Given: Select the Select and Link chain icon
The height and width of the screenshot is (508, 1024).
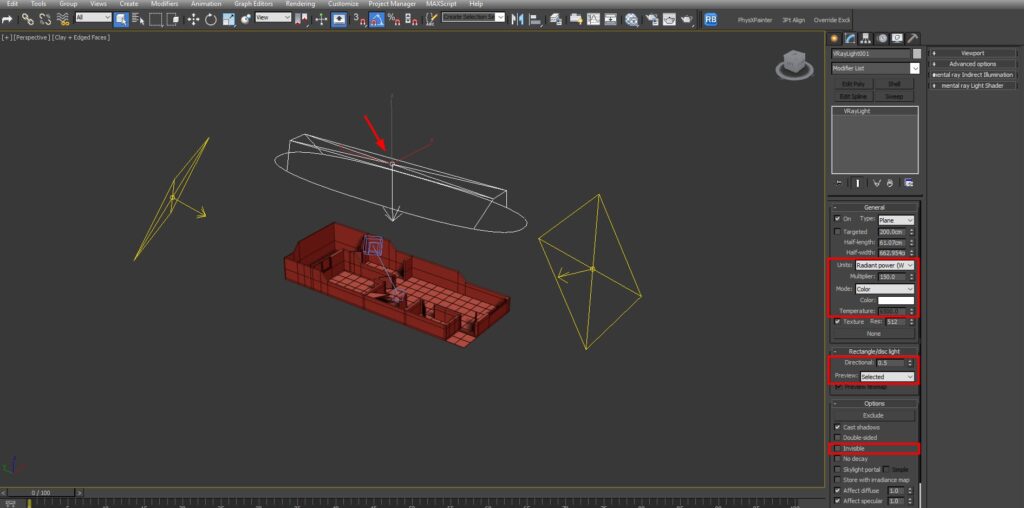Looking at the screenshot, I should tap(27, 19).
